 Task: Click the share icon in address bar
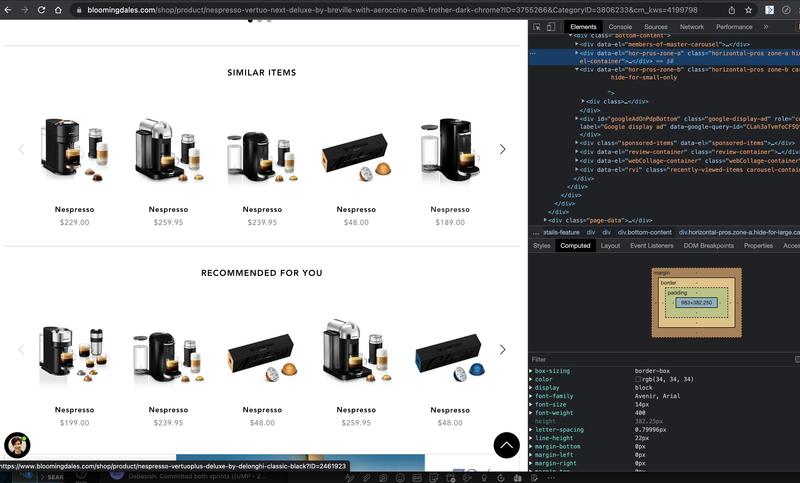coord(732,10)
